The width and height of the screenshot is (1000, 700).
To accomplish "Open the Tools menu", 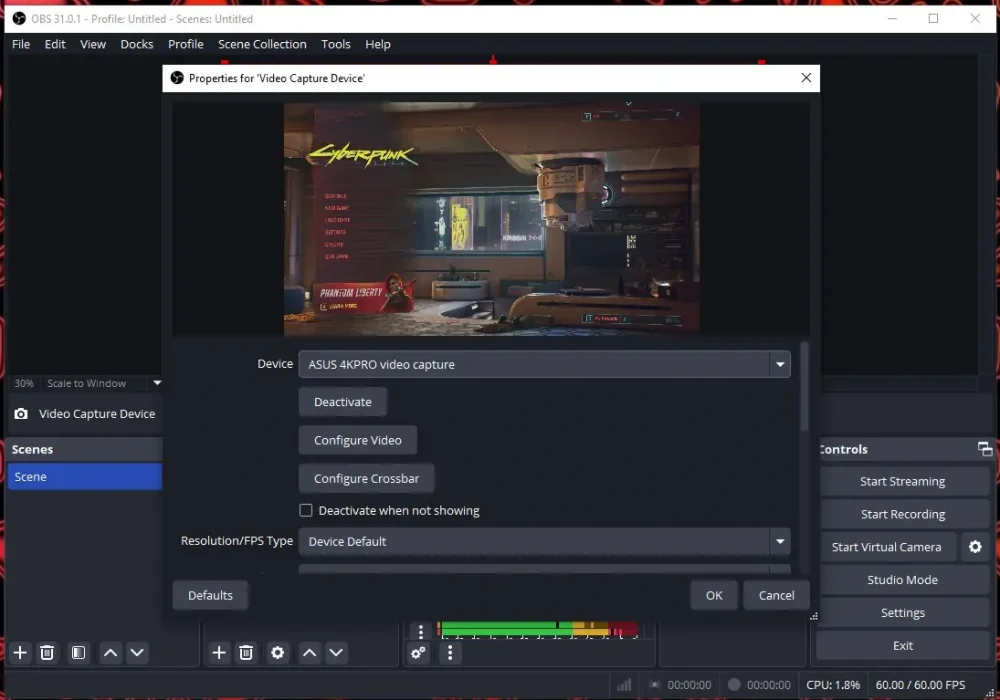I will pyautogui.click(x=335, y=44).
